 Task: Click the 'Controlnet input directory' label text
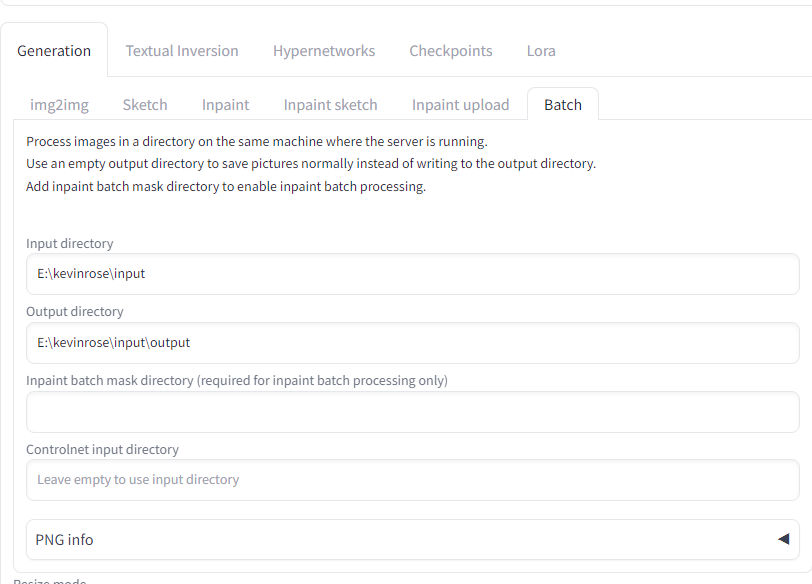(102, 450)
